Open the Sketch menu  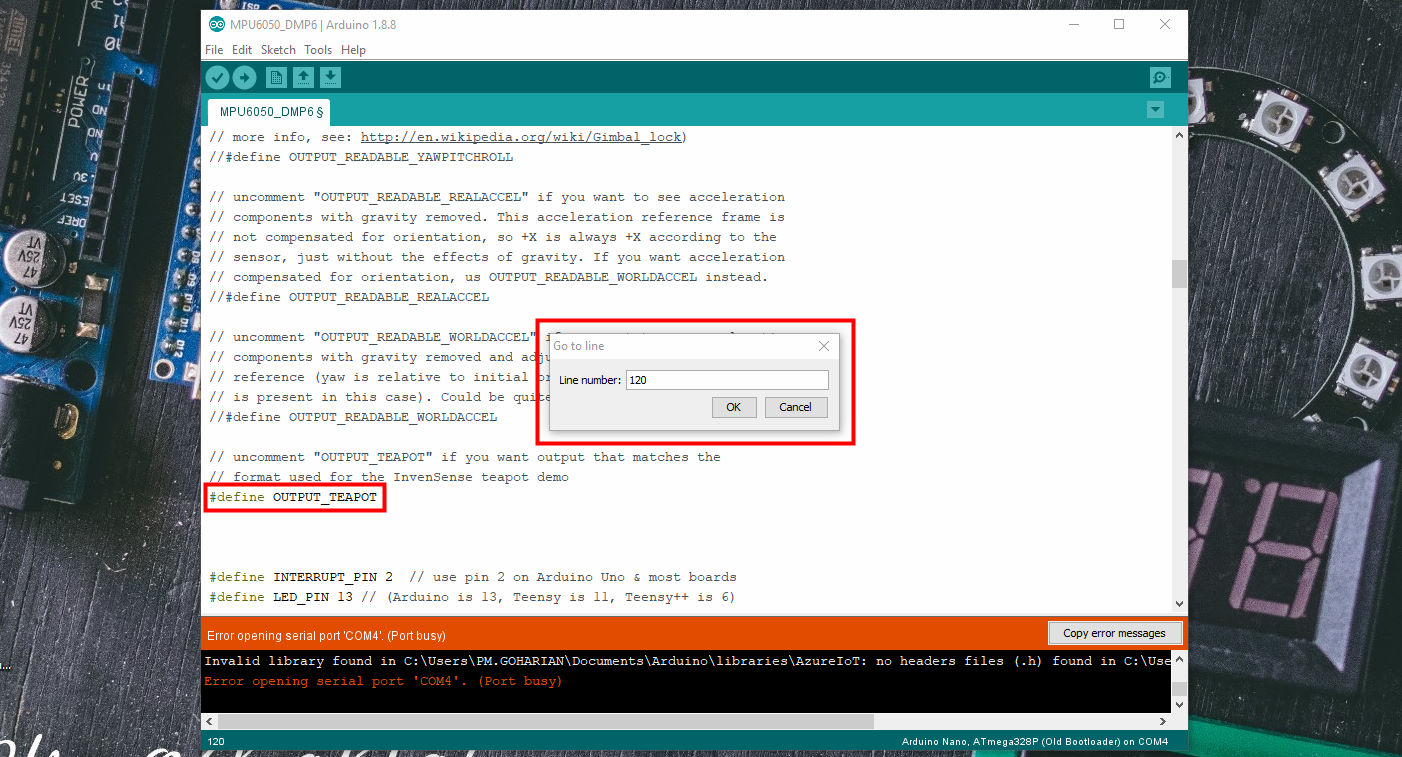pos(278,50)
